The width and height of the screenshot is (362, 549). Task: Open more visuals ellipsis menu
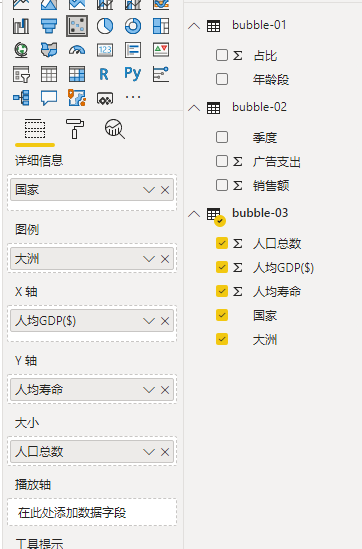(133, 97)
